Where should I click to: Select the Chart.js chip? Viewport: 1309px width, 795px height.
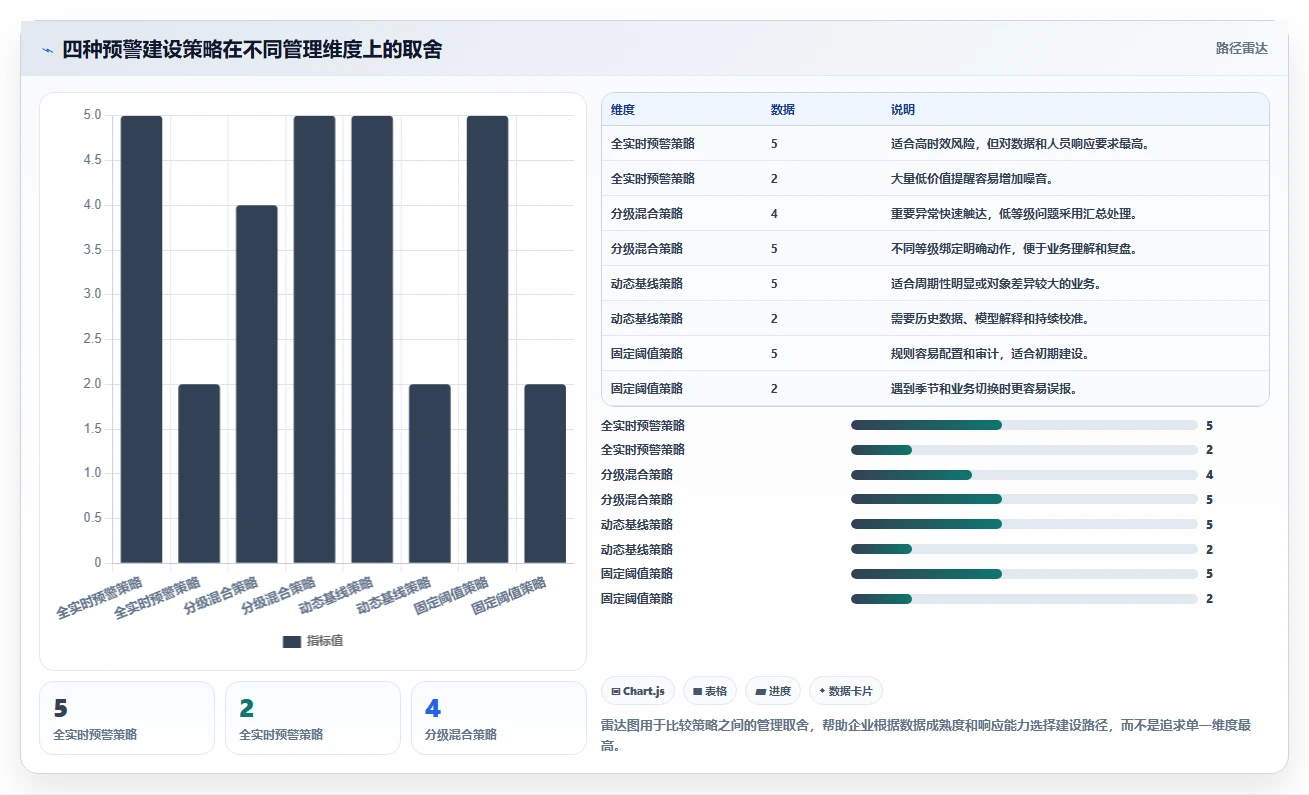pos(638,691)
